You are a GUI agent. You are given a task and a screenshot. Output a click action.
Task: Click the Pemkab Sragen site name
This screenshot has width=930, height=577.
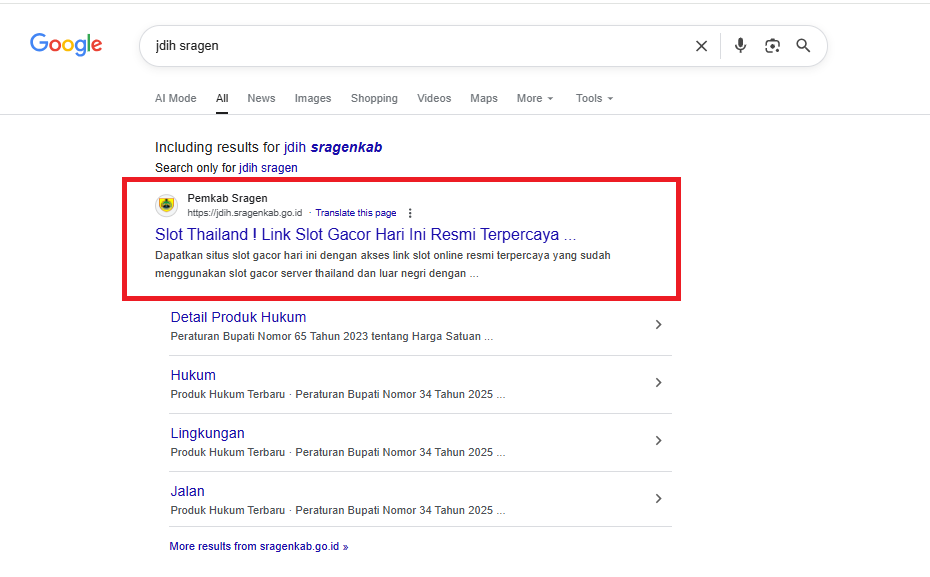[228, 198]
